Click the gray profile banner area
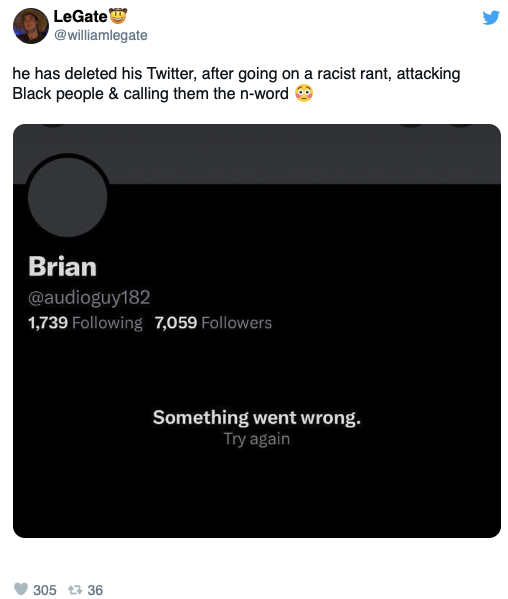 [x=257, y=154]
